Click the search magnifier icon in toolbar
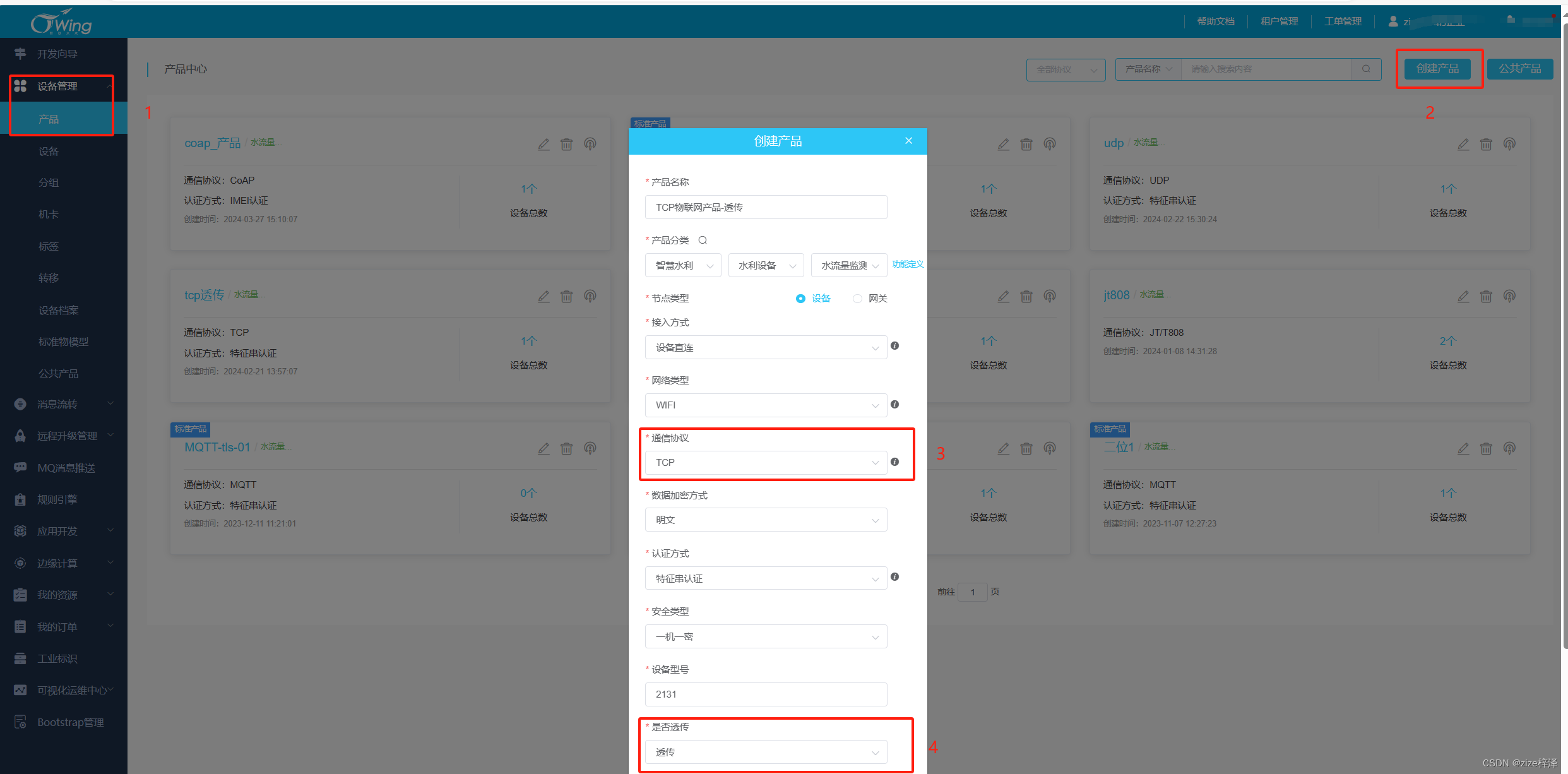Image resolution: width=1568 pixels, height=774 pixels. point(1366,69)
